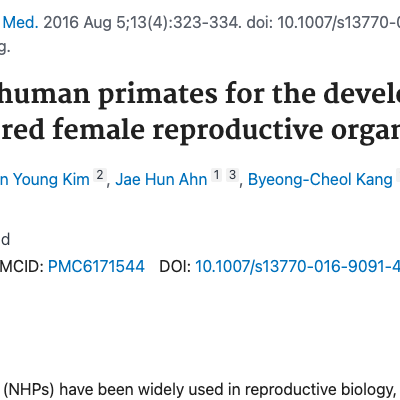Click the citation date '2016 Aug 5;13(4):323-334'
Viewport: 400px width, 400px height.
pos(141,23)
